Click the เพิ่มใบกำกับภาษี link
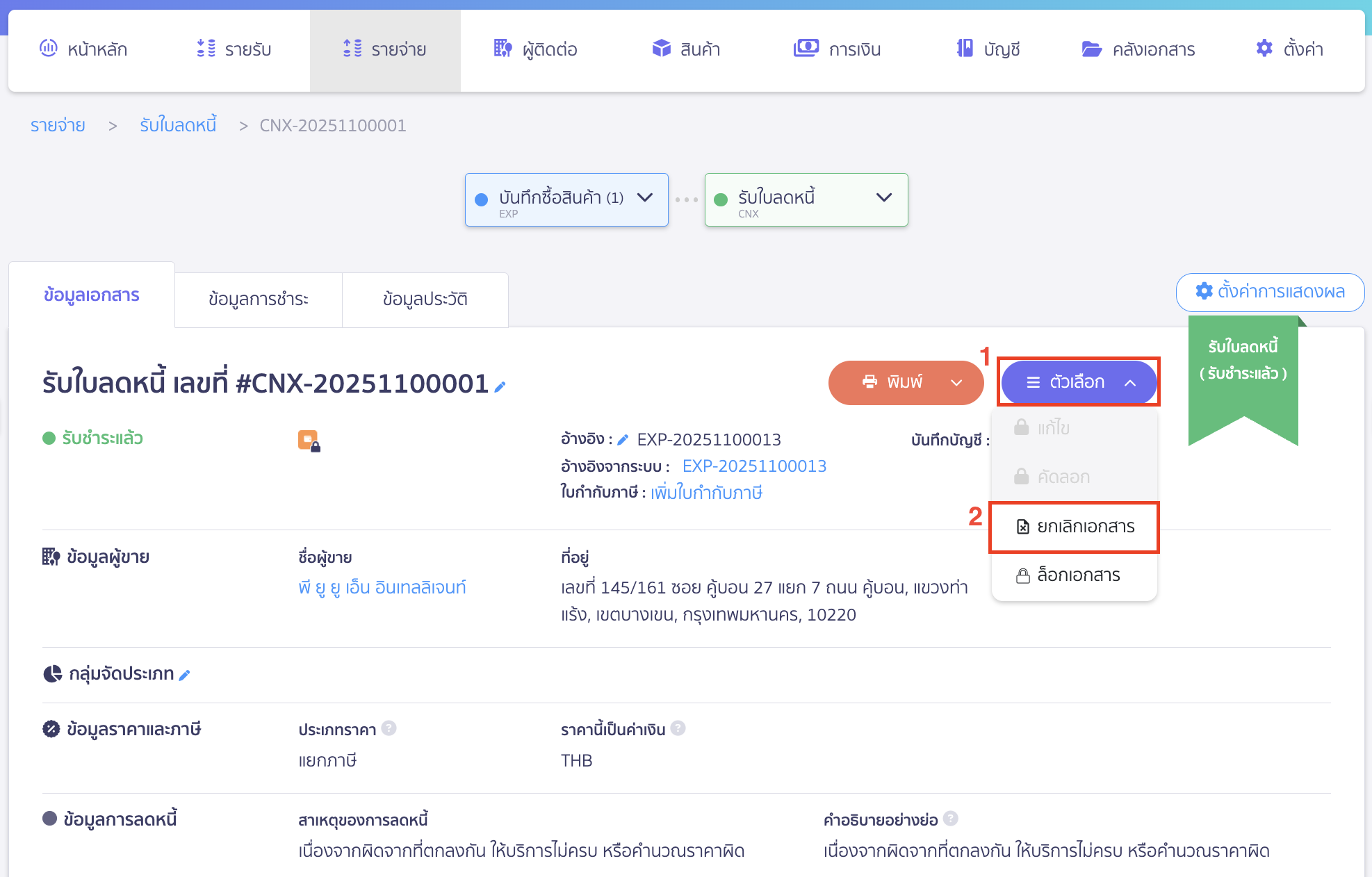This screenshot has width=1372, height=877. pos(706,493)
